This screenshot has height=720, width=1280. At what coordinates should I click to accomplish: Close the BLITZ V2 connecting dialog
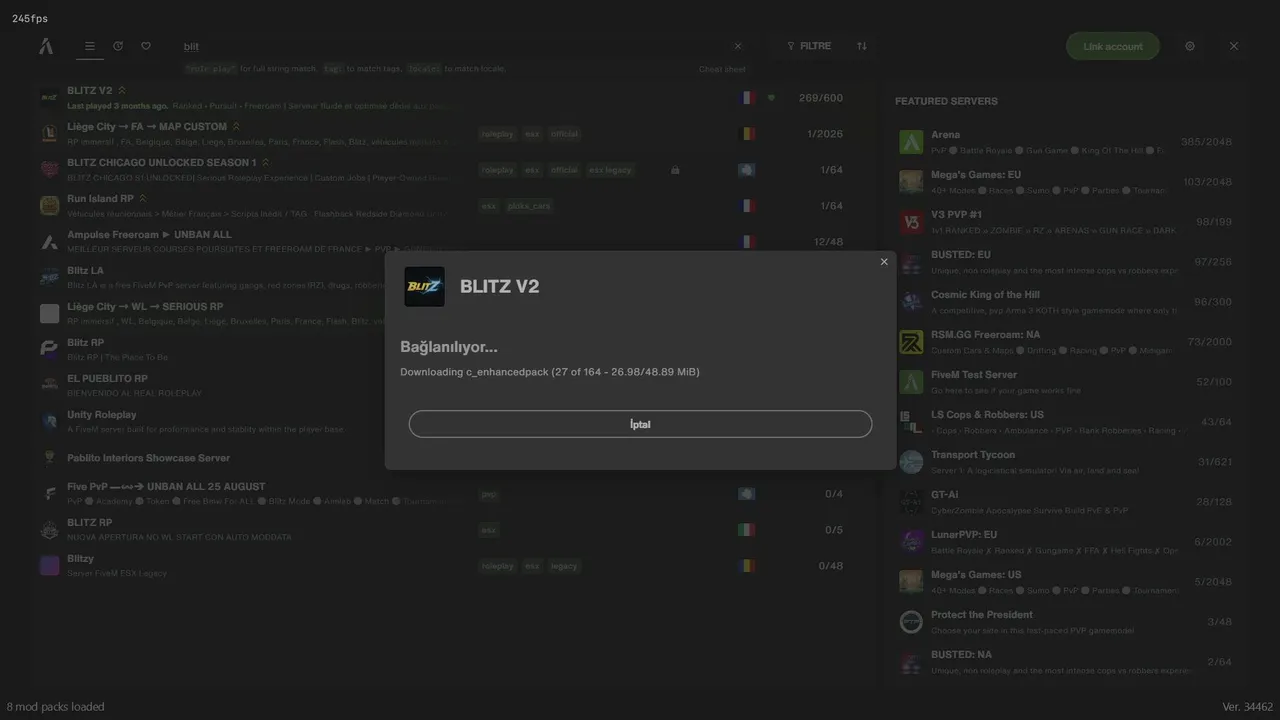click(884, 262)
